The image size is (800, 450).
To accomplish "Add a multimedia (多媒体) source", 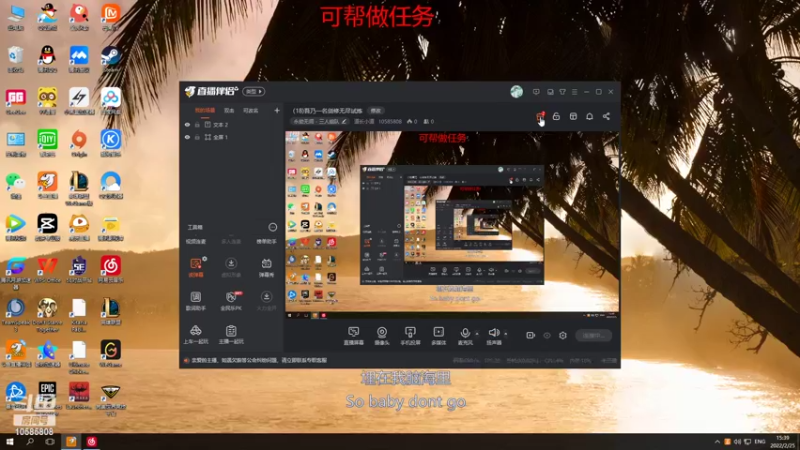I will point(438,336).
